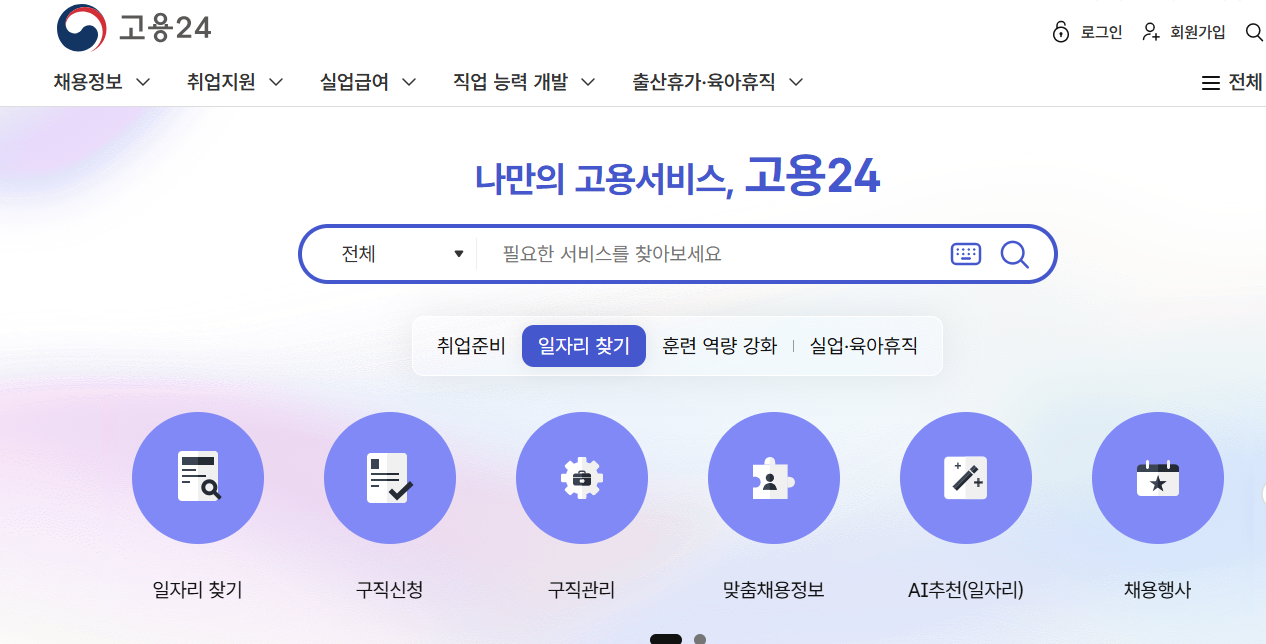This screenshot has width=1266, height=644.
Task: Click the 전체 menu text in header
Action: pyautogui.click(x=1245, y=83)
